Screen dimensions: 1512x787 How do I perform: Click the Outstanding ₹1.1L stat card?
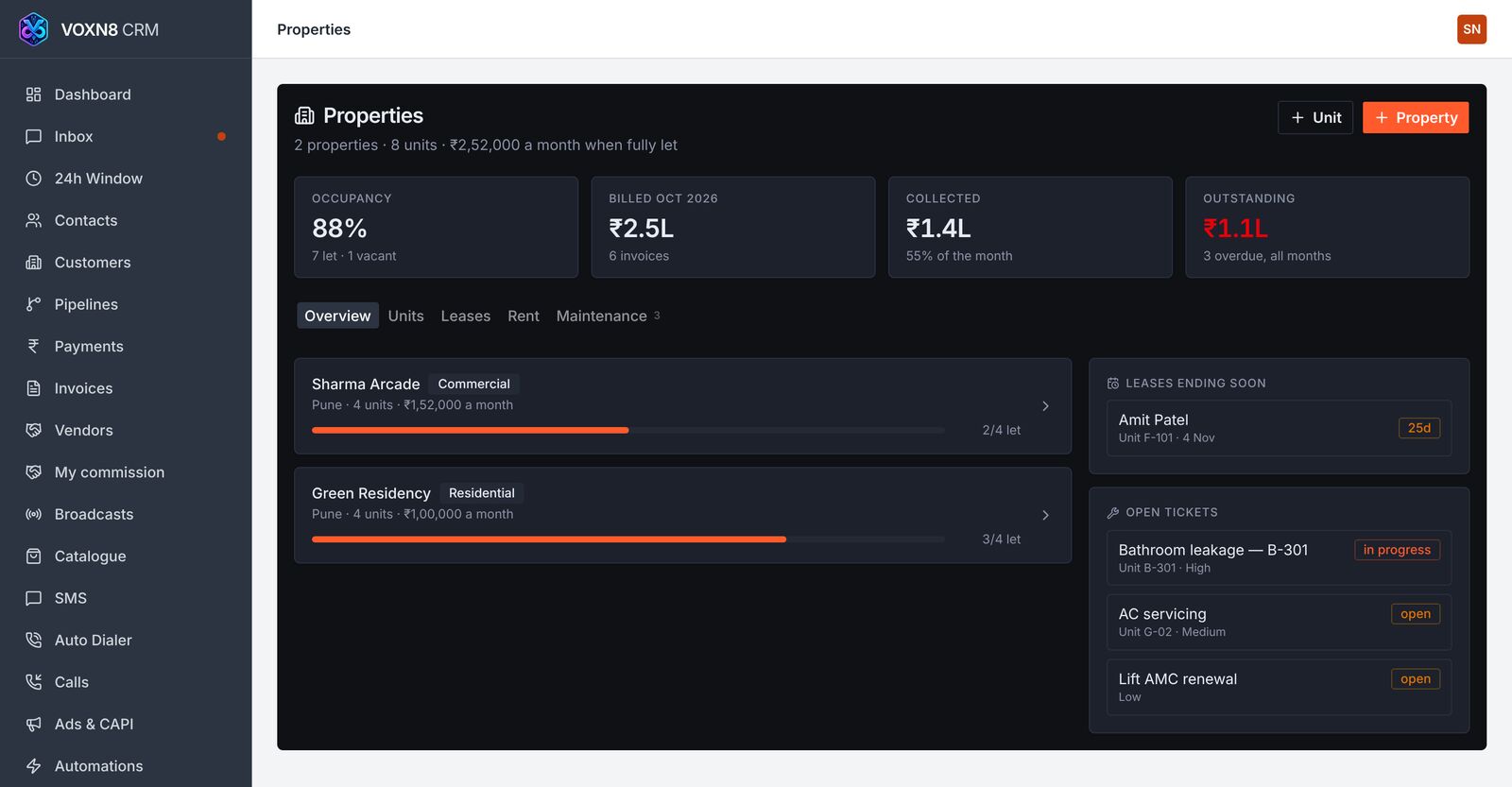(1327, 227)
